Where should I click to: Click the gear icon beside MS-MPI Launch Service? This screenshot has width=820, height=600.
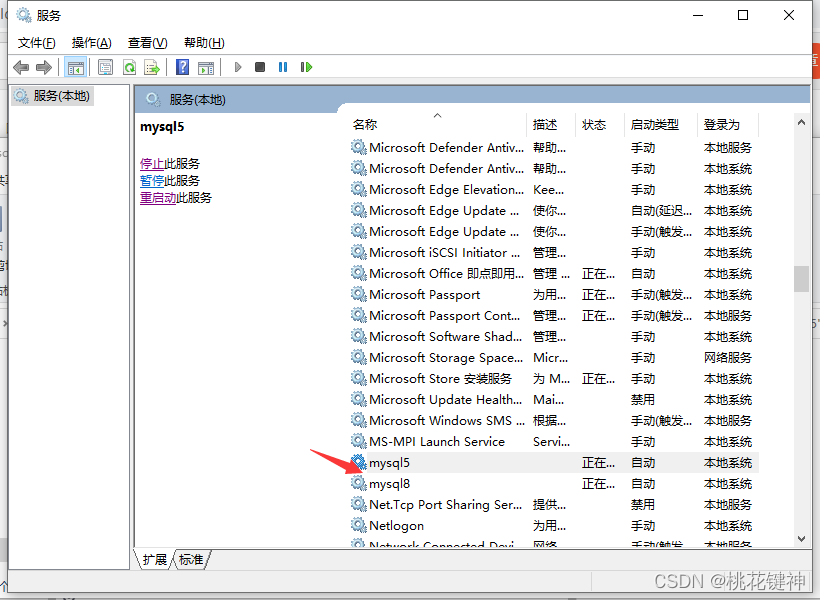coord(359,441)
